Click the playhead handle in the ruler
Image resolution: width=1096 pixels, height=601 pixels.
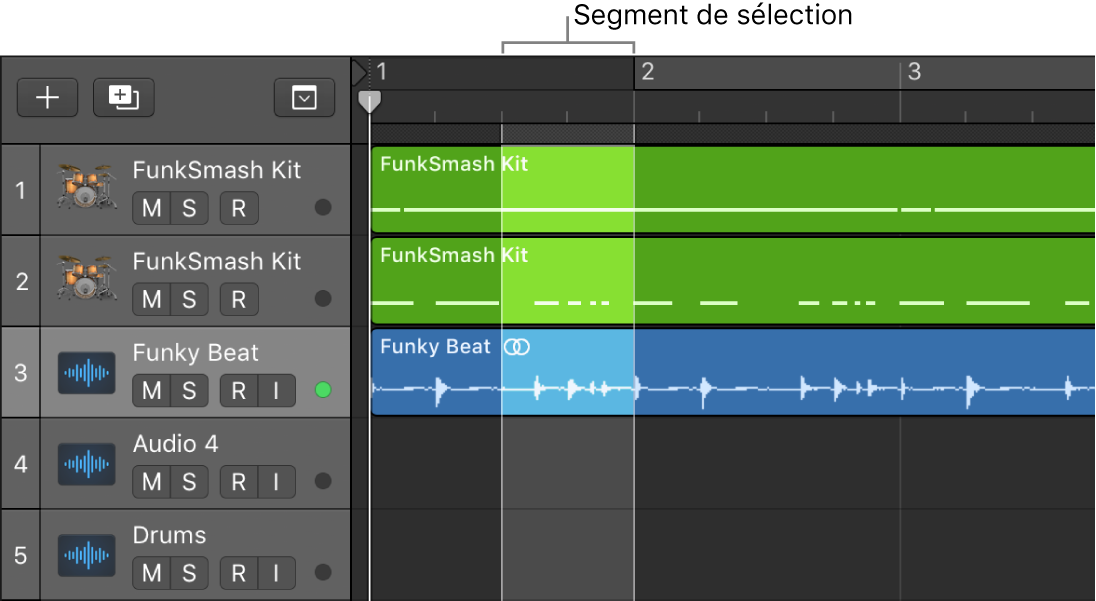pyautogui.click(x=370, y=101)
